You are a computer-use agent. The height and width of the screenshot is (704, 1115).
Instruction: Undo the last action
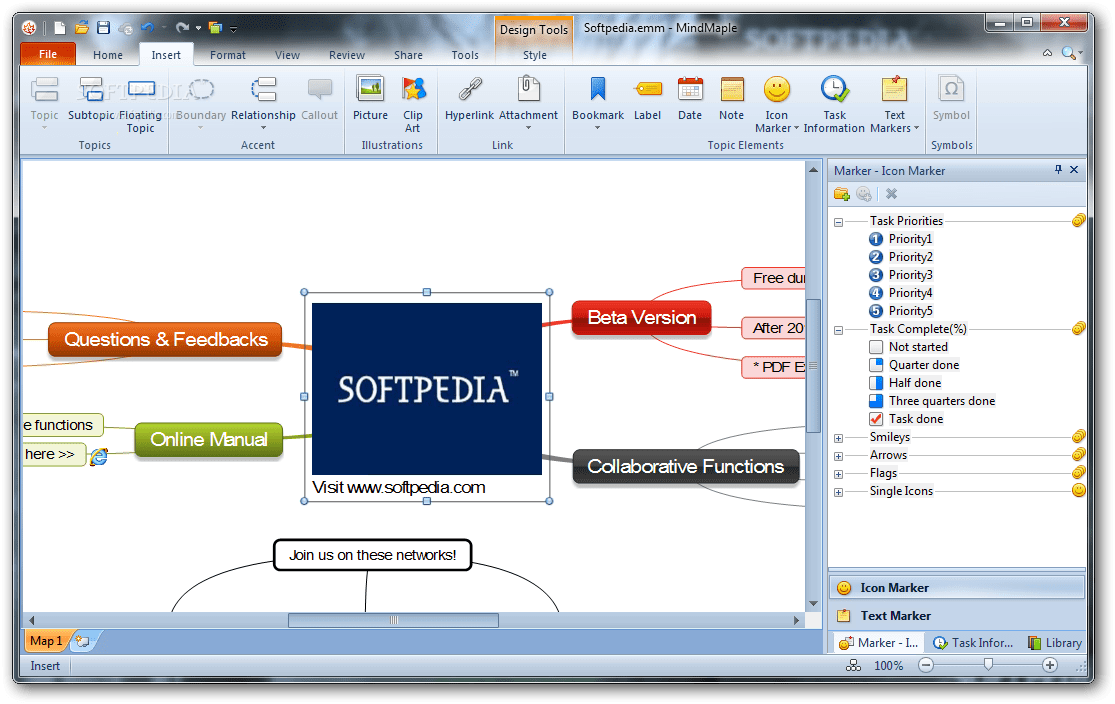click(147, 28)
